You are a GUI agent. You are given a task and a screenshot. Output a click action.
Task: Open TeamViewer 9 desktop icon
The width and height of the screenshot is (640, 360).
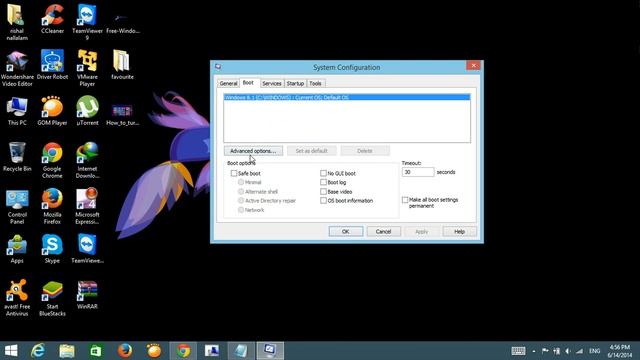point(87,22)
